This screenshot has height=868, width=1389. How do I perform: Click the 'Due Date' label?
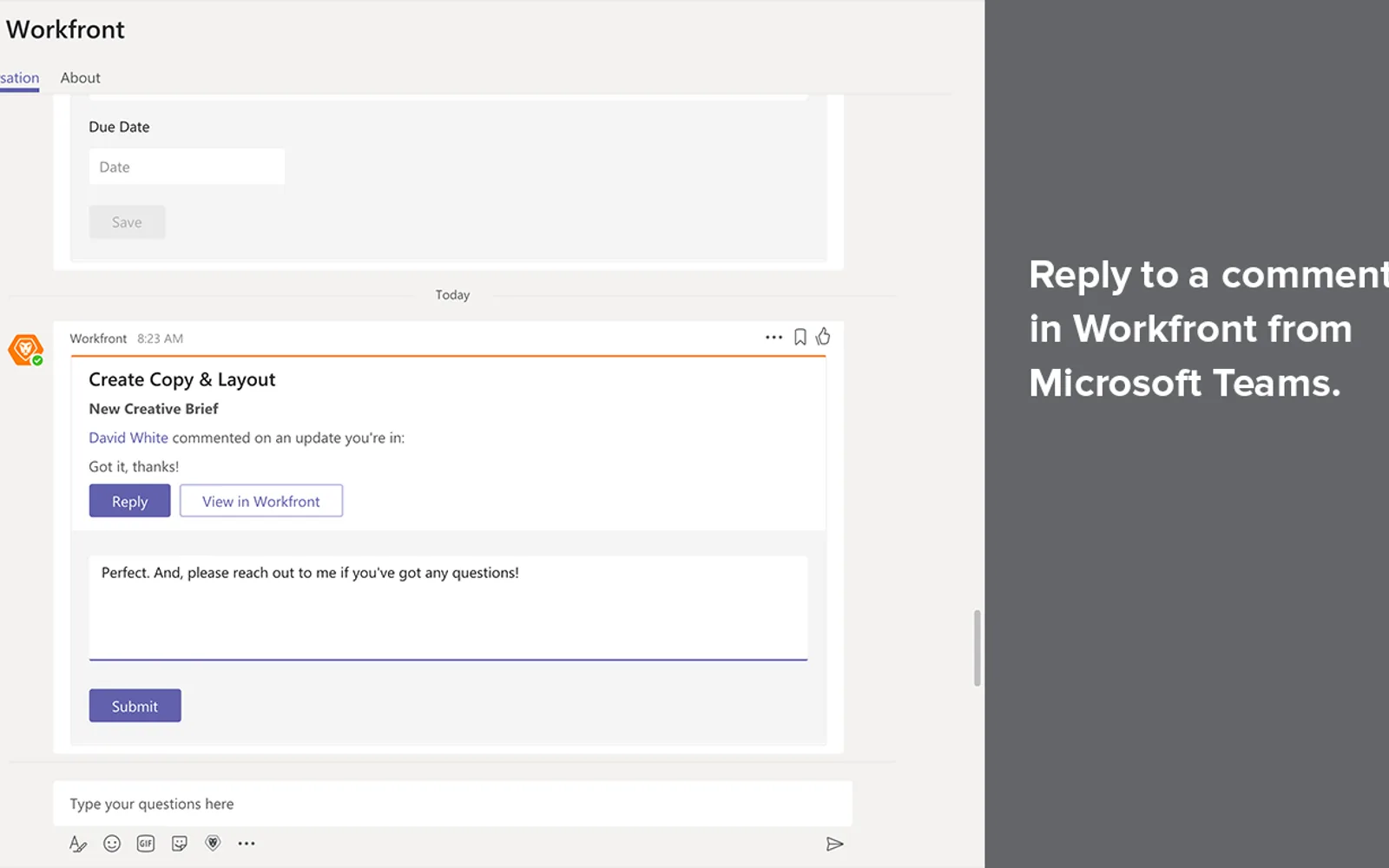tap(119, 127)
